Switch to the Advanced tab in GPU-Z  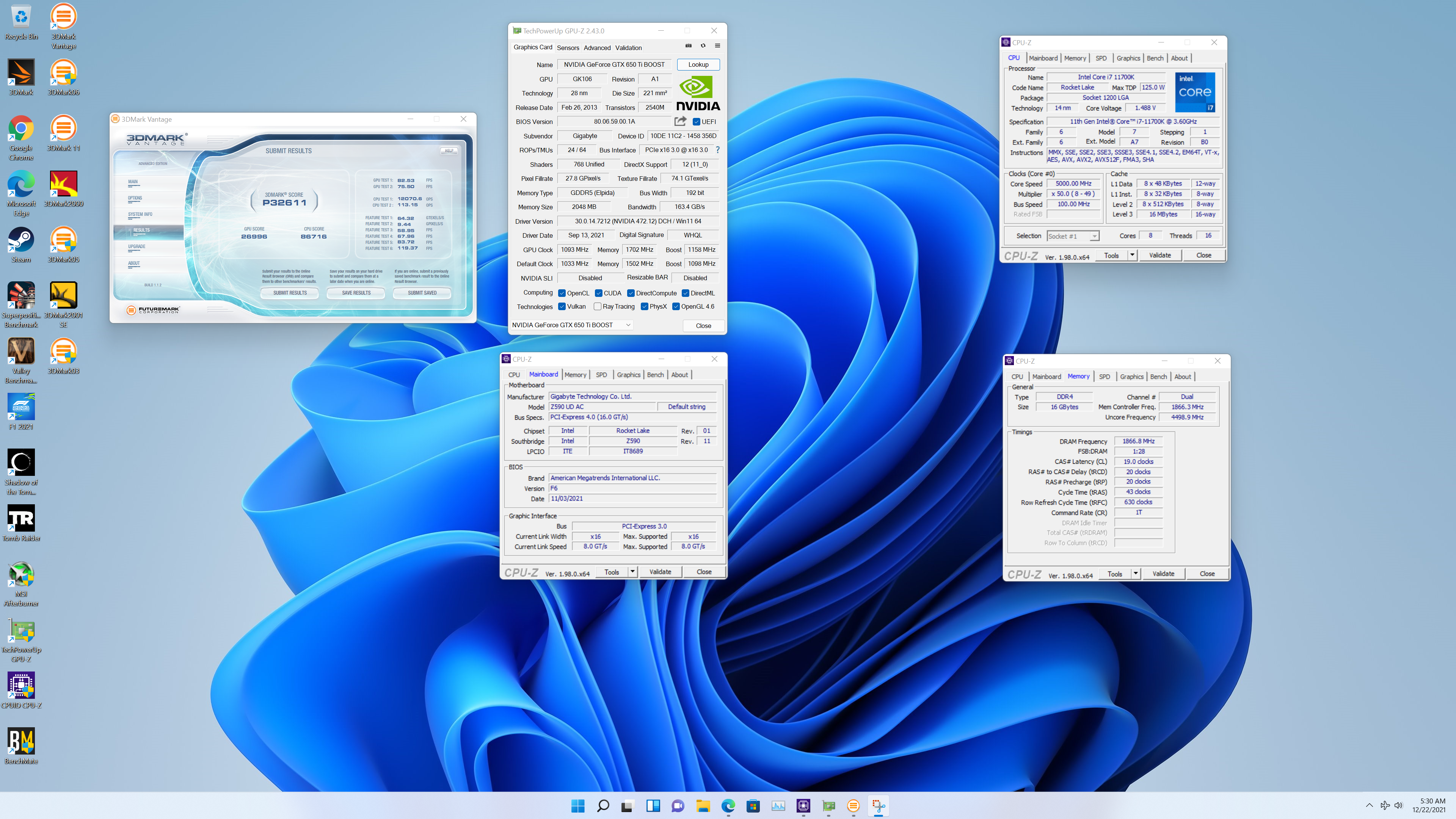(597, 47)
